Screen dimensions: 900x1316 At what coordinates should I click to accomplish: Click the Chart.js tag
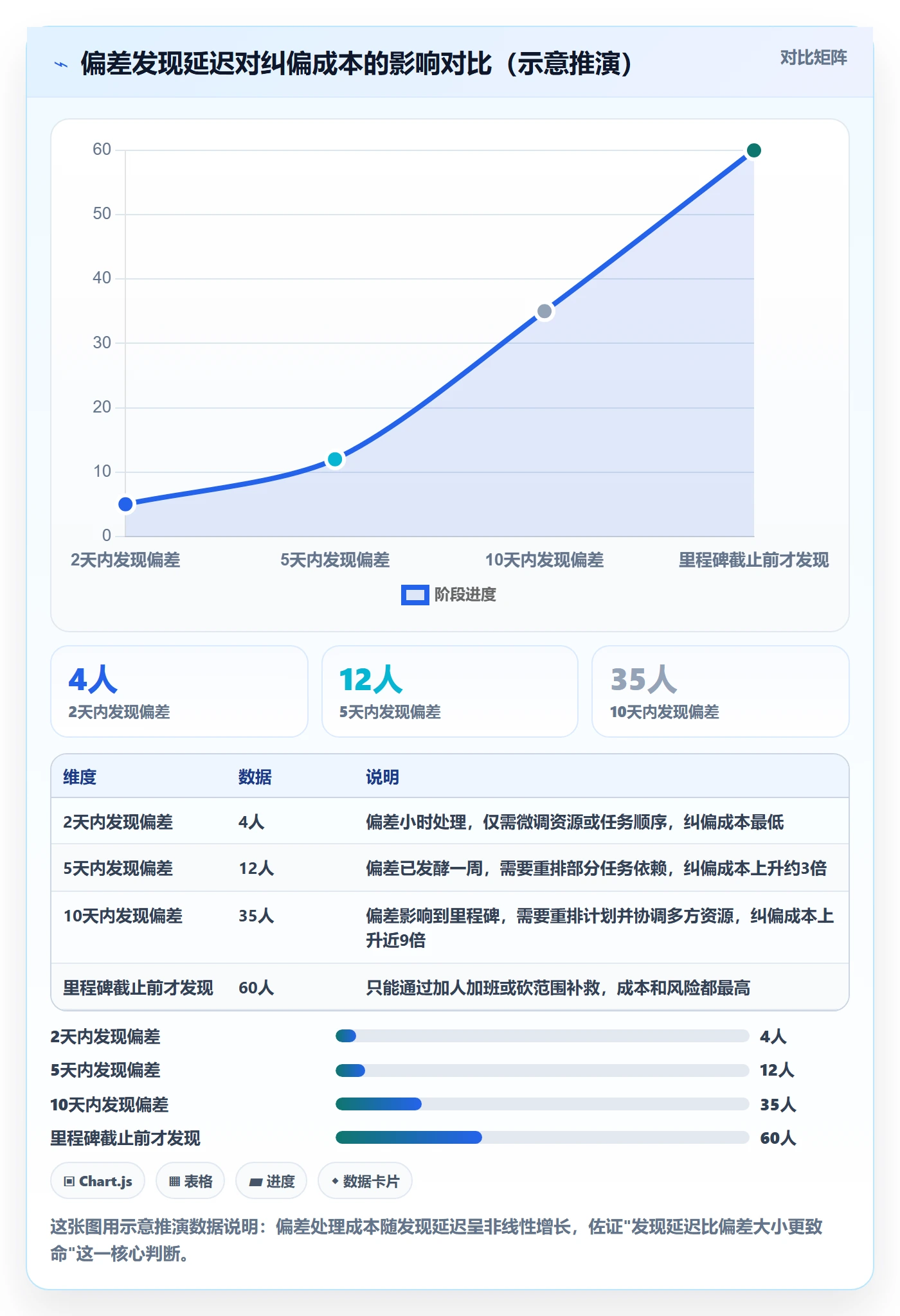pos(98,1181)
